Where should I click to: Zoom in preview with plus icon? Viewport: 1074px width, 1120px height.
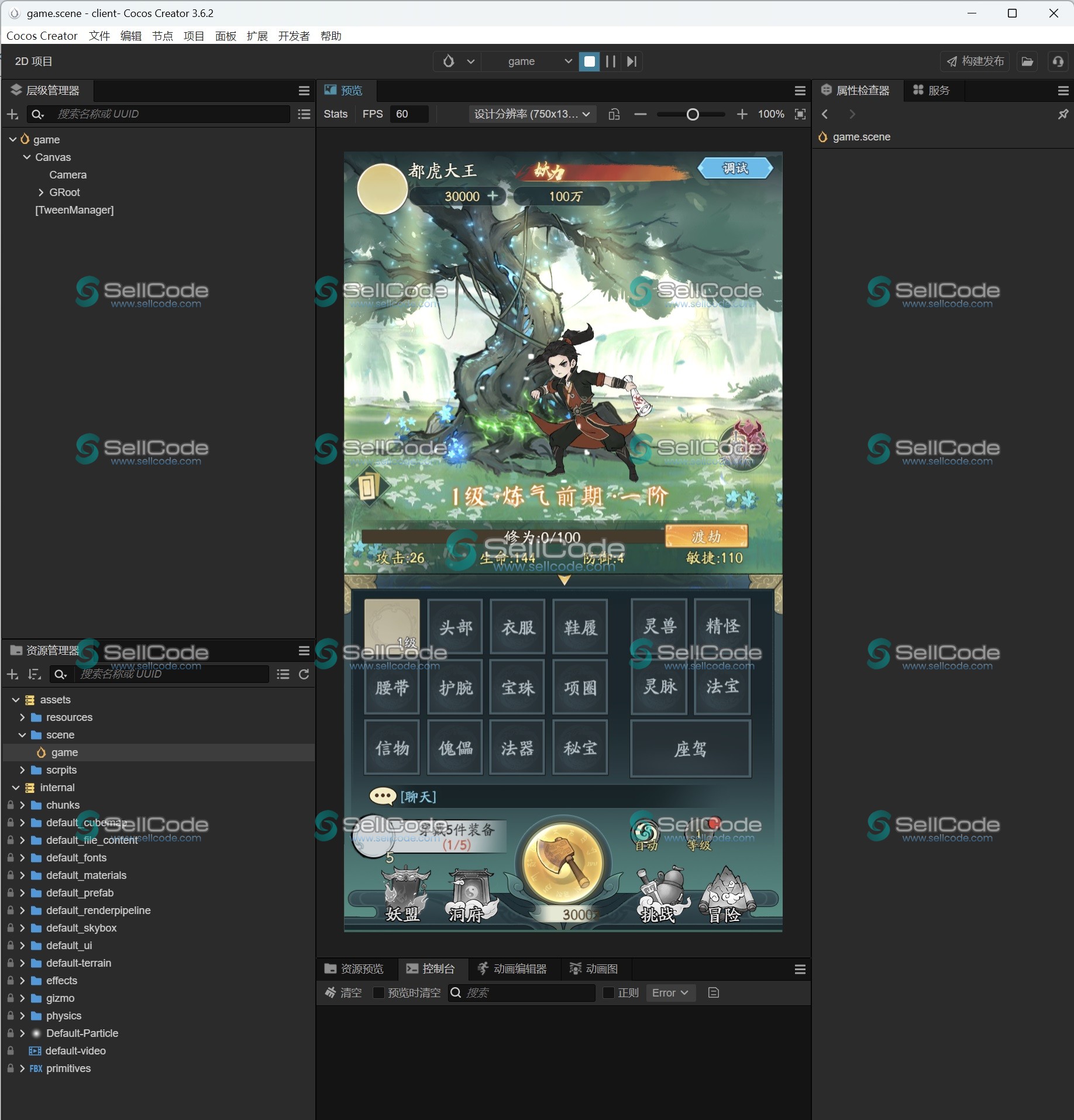742,115
